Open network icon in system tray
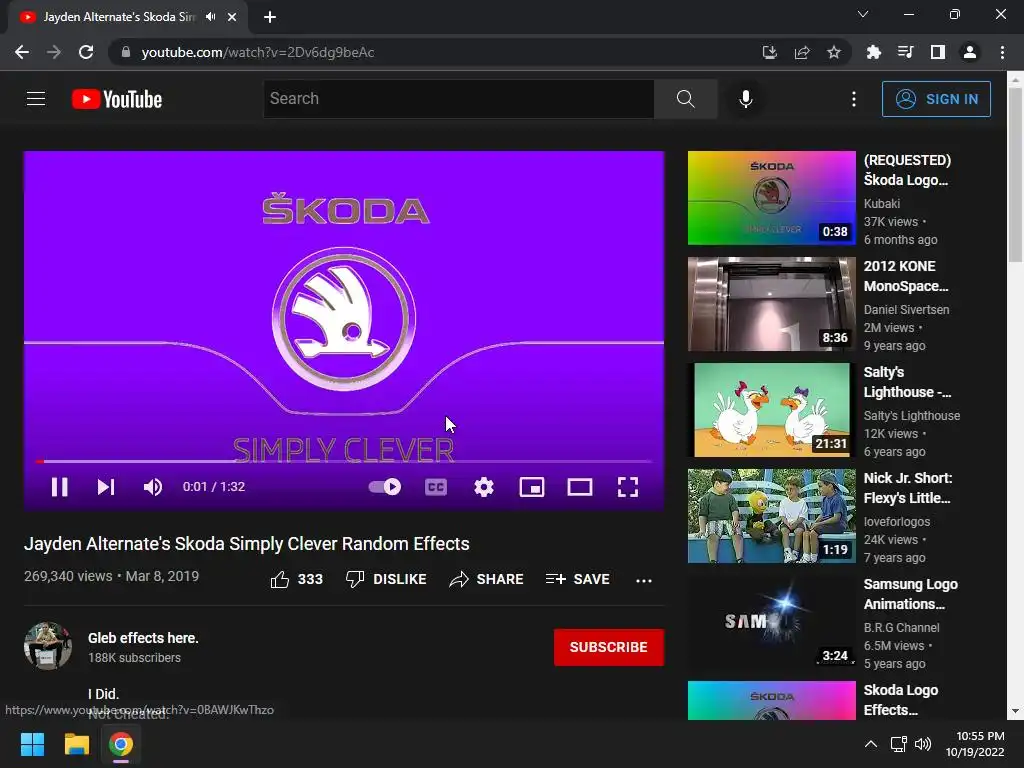 (x=899, y=744)
